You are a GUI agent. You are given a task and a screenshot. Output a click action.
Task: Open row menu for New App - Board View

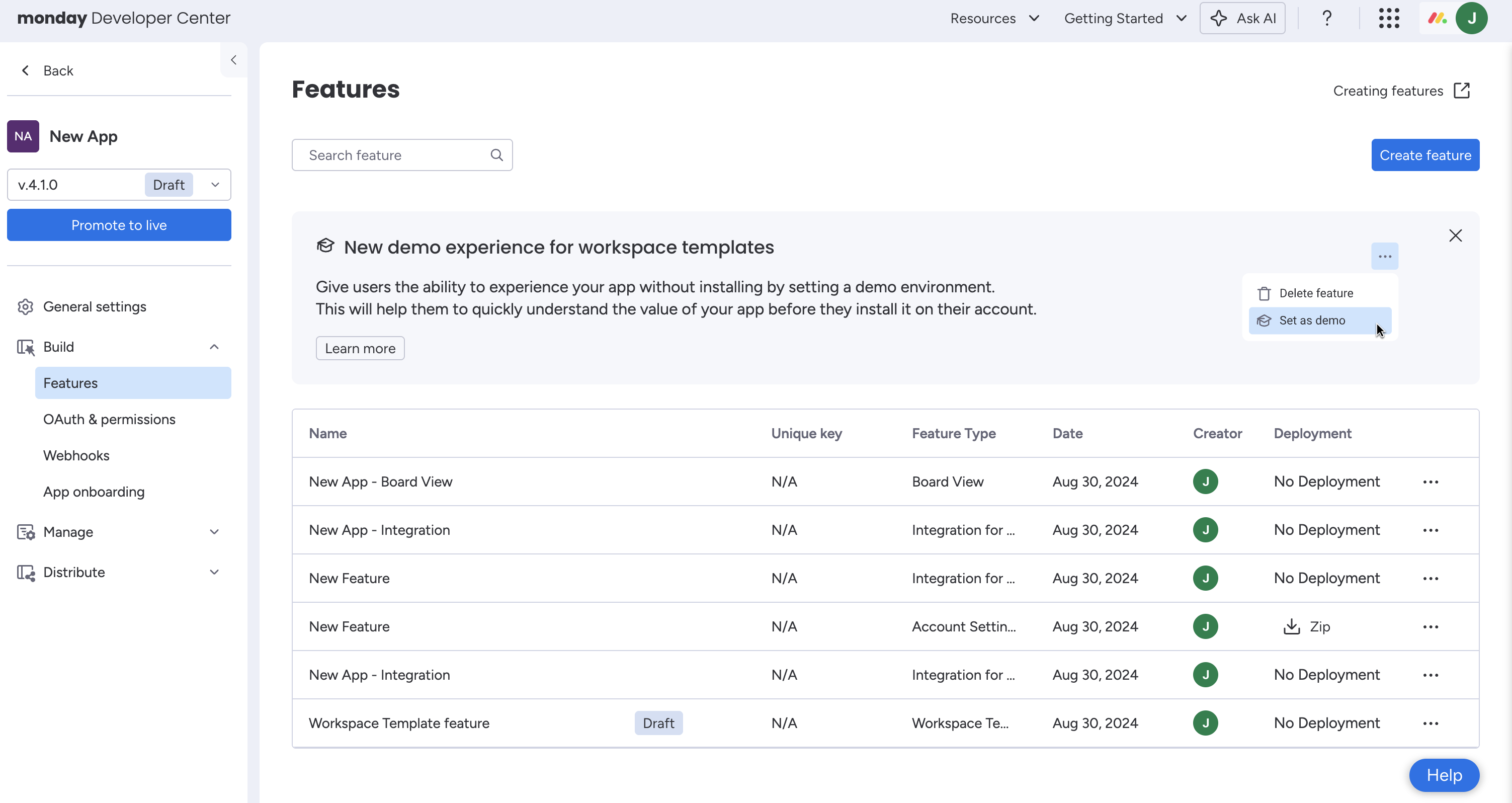point(1431,482)
